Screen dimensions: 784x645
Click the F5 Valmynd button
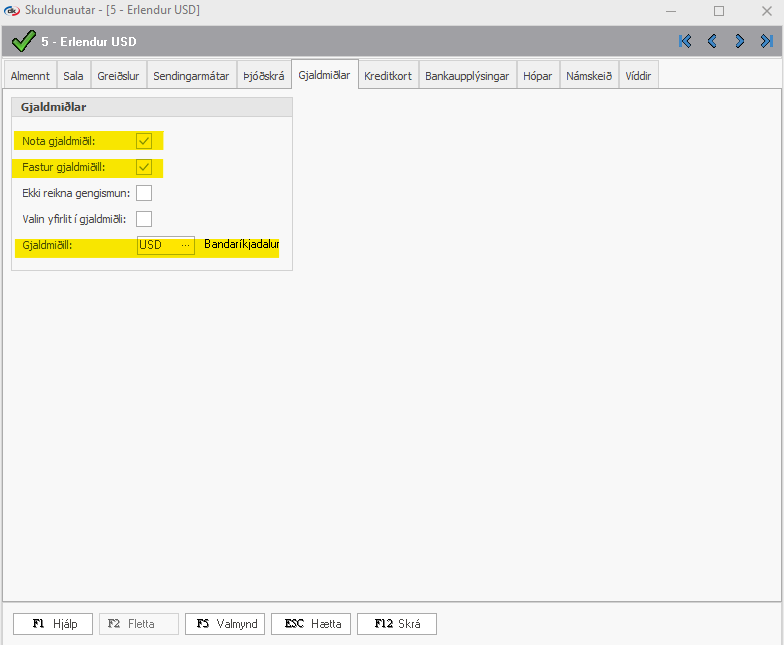[x=226, y=624]
